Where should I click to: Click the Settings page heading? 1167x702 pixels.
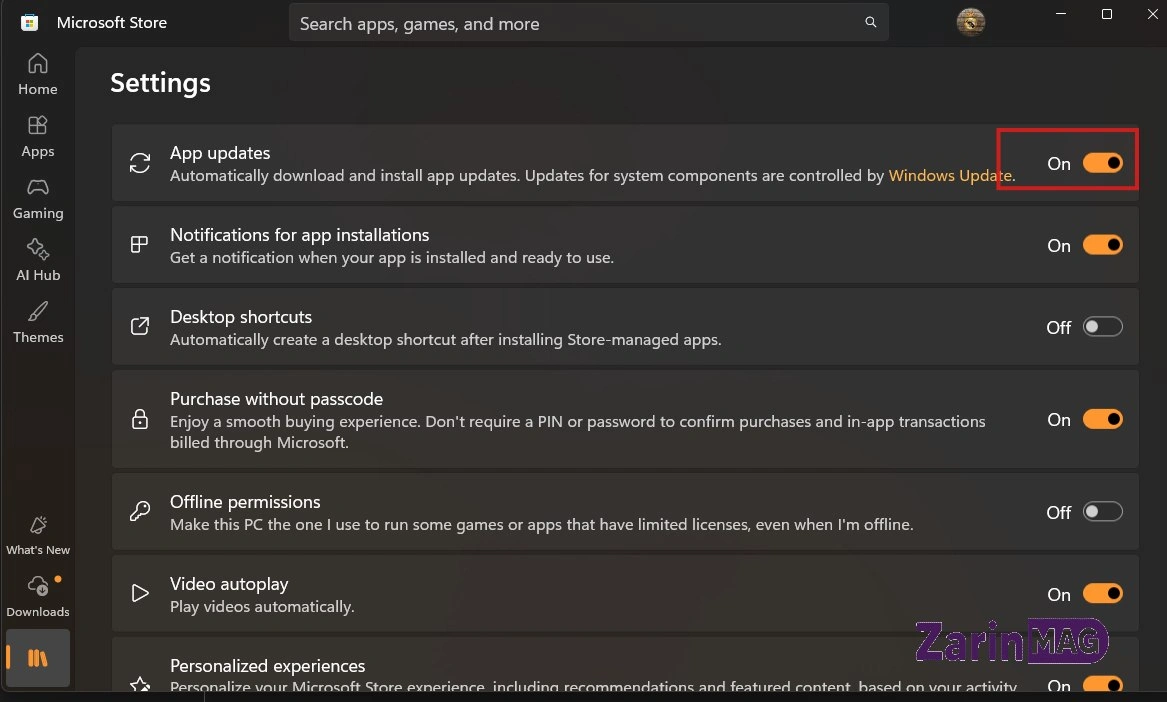tap(160, 83)
